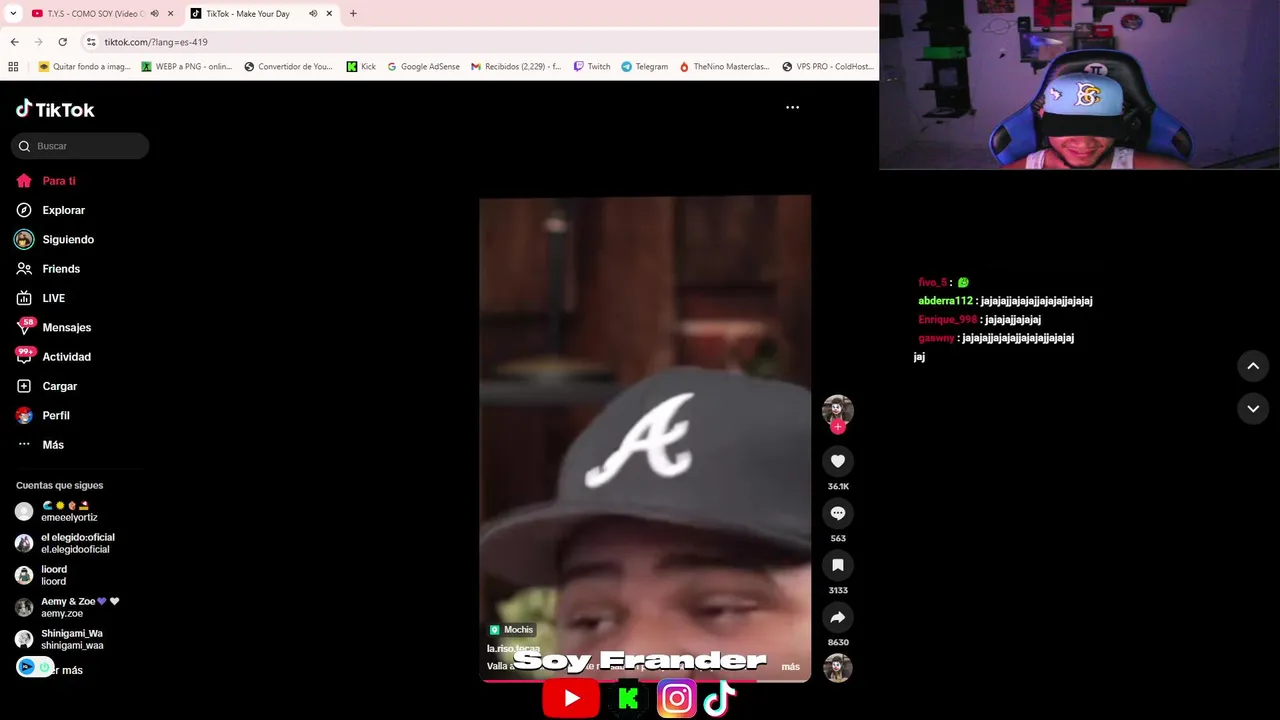The image size is (1280, 720).
Task: Open the Twitch bookmark
Action: click(592, 67)
